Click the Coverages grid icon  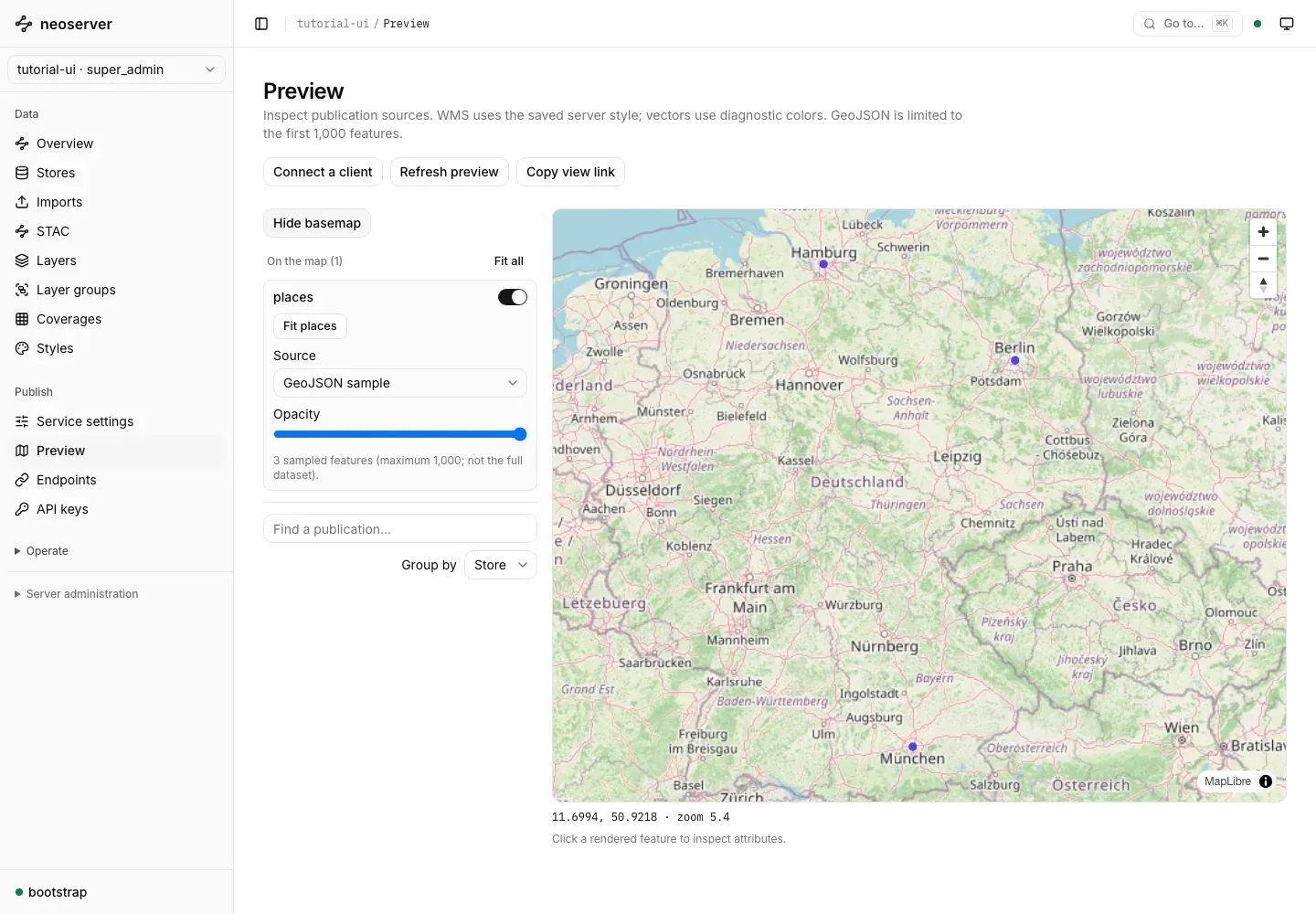click(22, 319)
